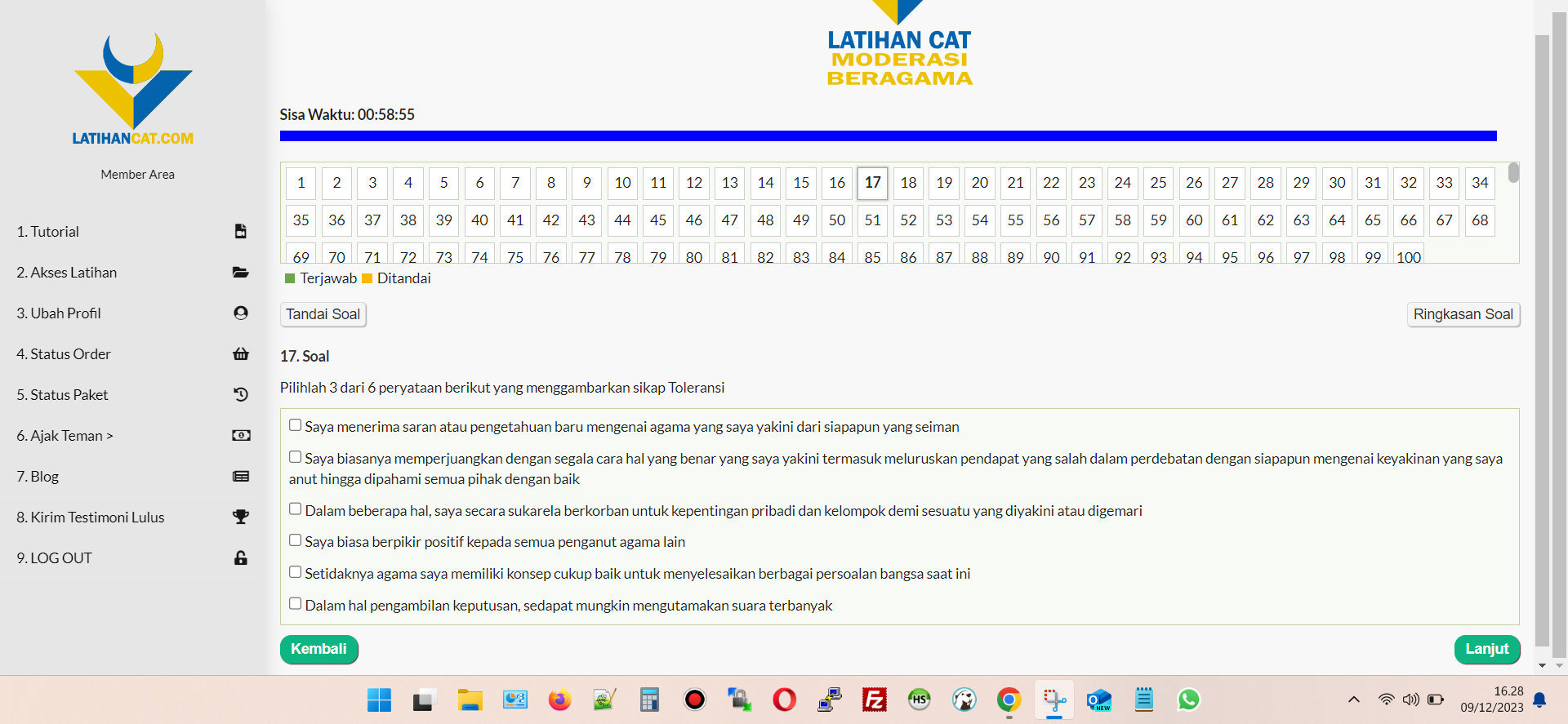Image resolution: width=1568 pixels, height=724 pixels.
Task: Jump to question number 25
Action: [x=1158, y=183]
